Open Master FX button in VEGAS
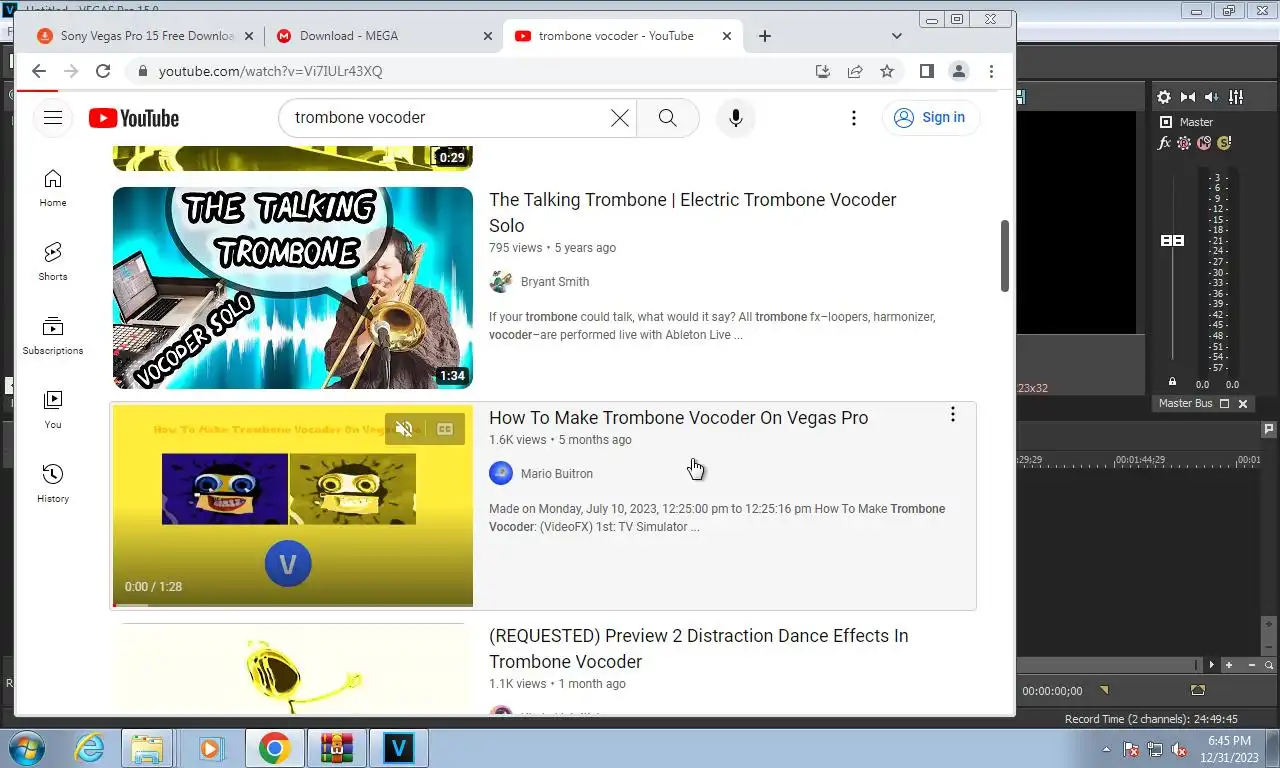Screen dimensions: 1280x768 click(x=1164, y=143)
